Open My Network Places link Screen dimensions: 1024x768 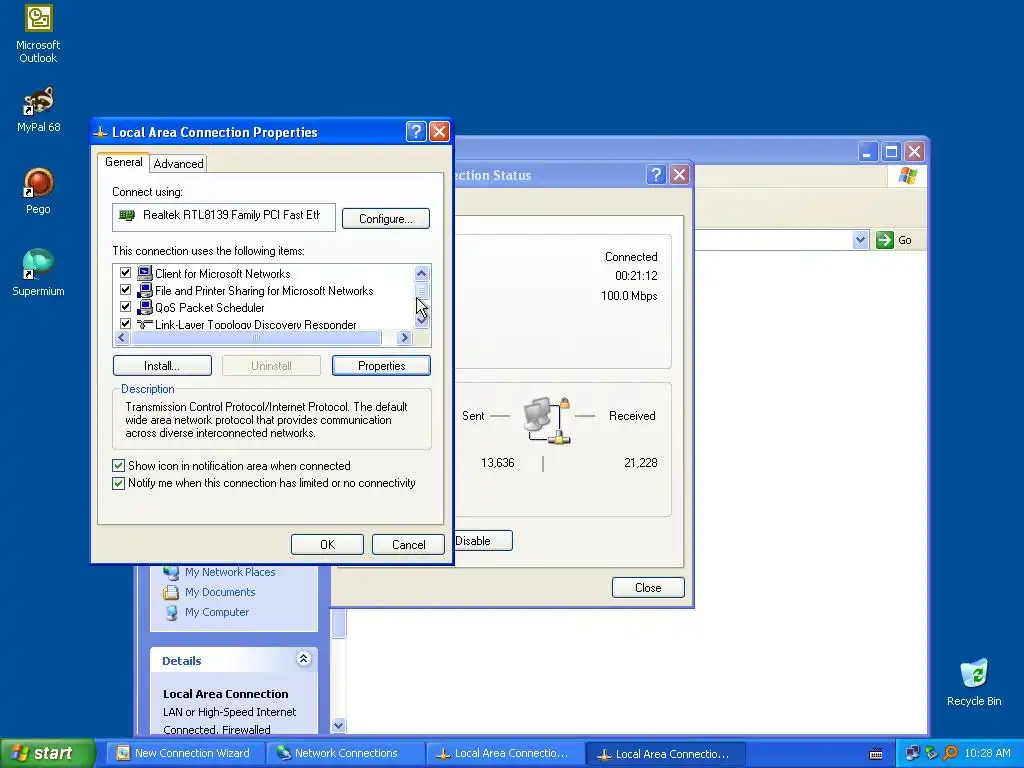point(230,572)
